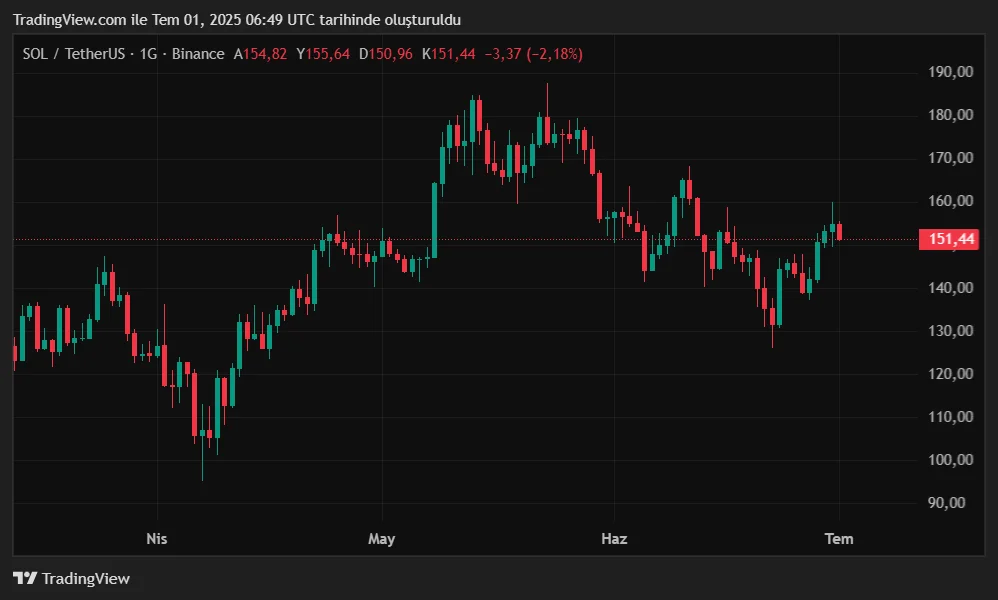Click the high value Y155,64
998x600 pixels.
[x=323, y=54]
